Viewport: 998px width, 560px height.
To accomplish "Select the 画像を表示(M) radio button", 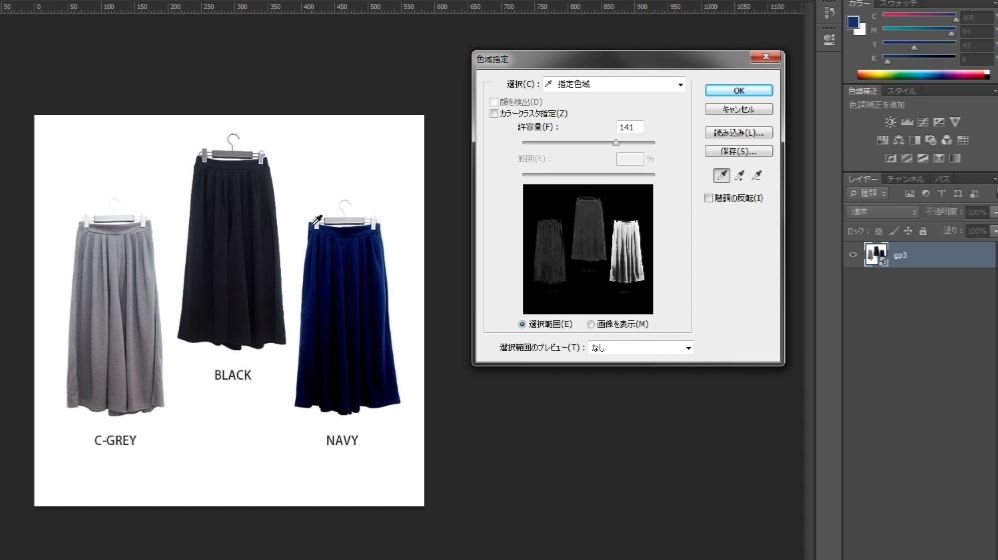I will pyautogui.click(x=591, y=324).
